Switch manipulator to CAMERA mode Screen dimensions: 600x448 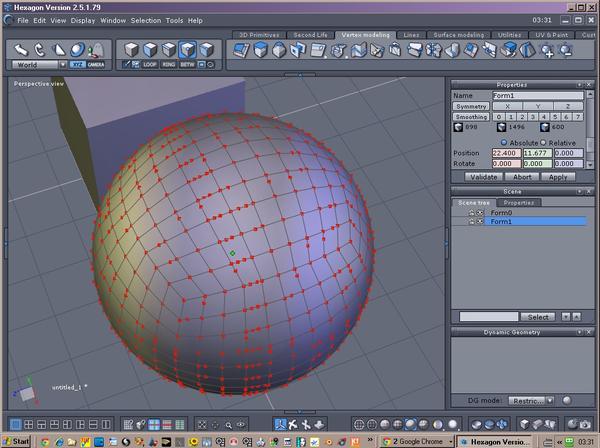click(x=96, y=64)
